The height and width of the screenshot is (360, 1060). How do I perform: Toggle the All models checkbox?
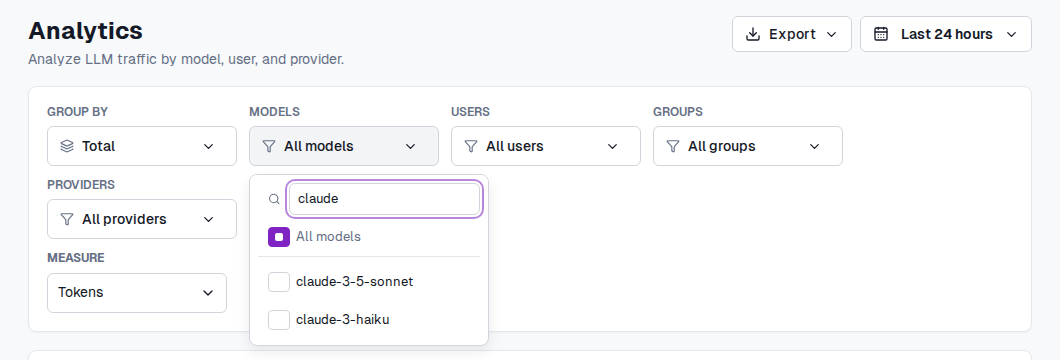(x=279, y=237)
